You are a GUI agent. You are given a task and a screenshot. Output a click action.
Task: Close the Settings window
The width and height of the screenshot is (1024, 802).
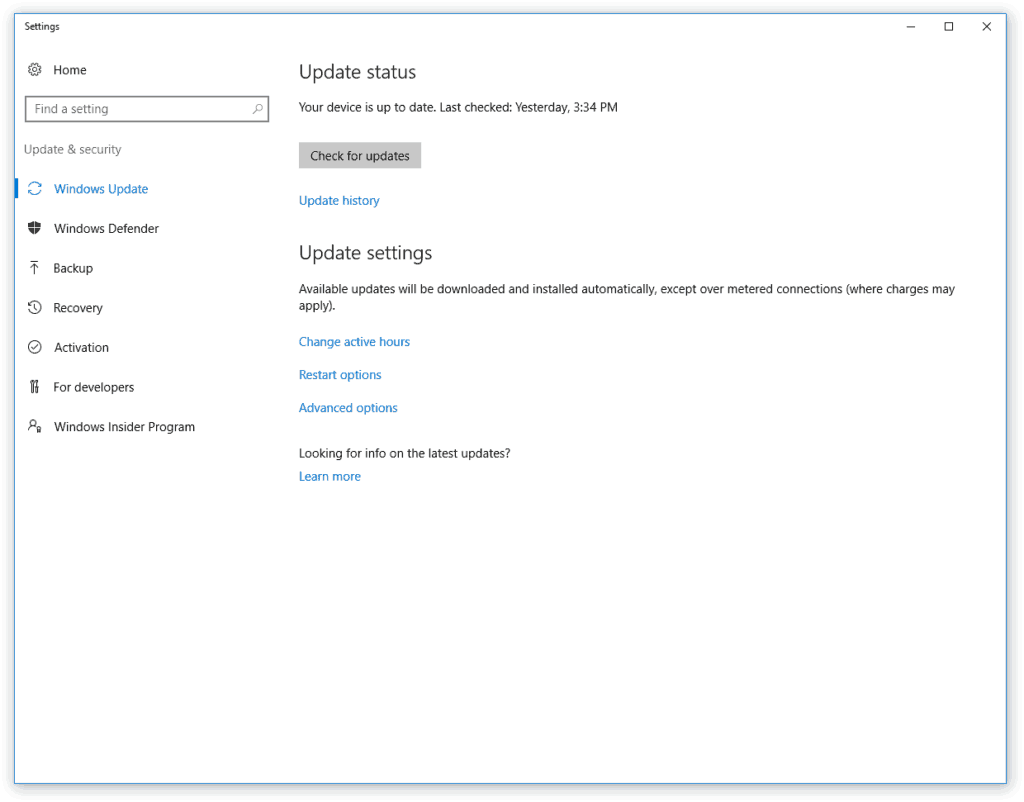tap(987, 27)
